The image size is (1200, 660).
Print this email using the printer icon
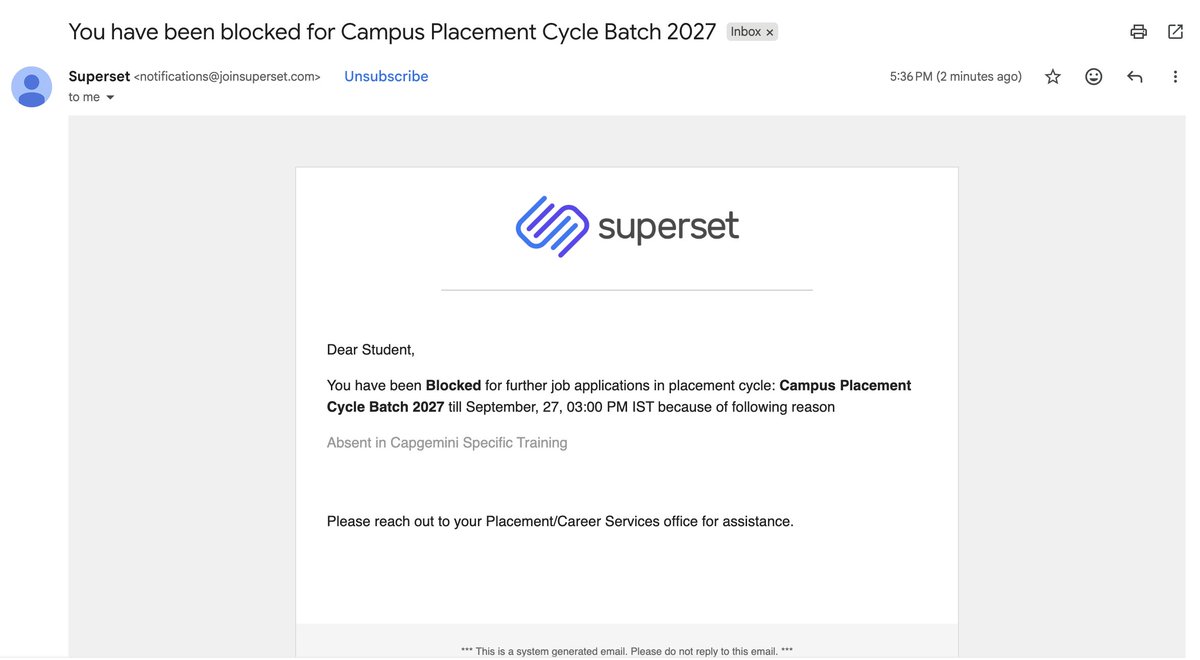pos(1138,32)
